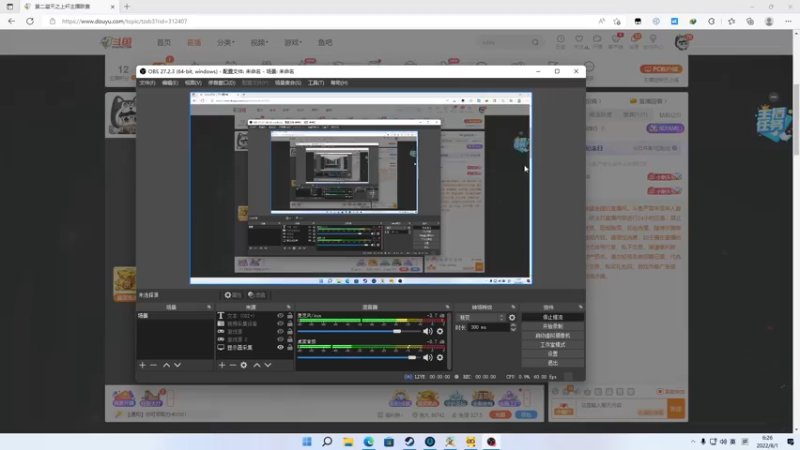Open the 文件(F) menu in OBS
800x450 pixels.
coord(147,83)
